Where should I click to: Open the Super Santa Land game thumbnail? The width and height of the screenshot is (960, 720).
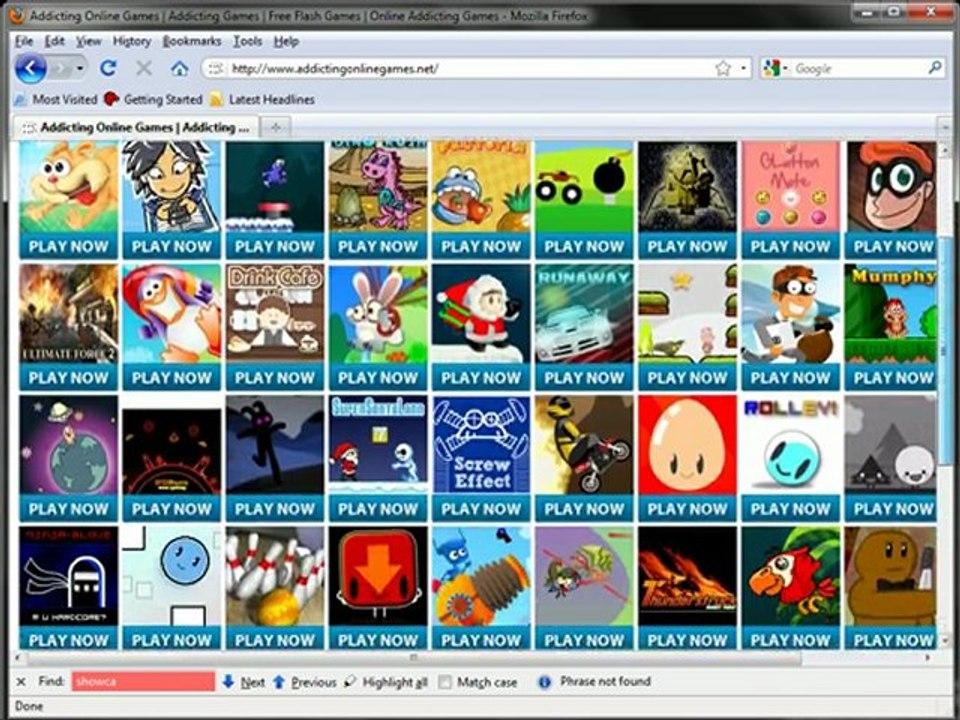[x=378, y=444]
